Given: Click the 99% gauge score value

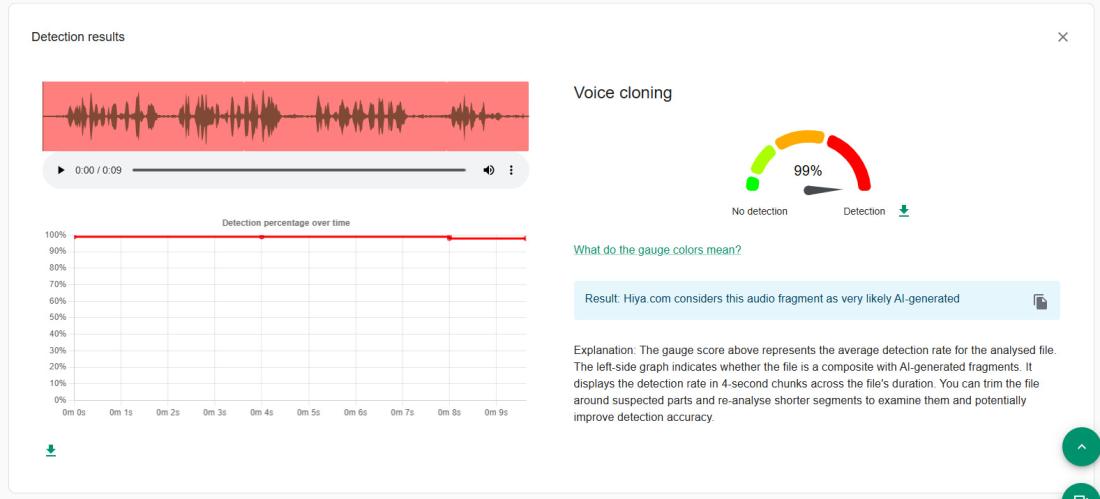Looking at the screenshot, I should 807,170.
